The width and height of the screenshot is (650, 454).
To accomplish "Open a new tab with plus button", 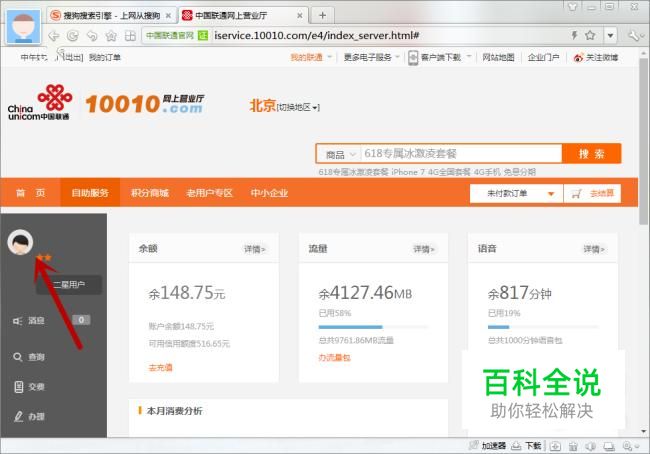I will [x=323, y=16].
